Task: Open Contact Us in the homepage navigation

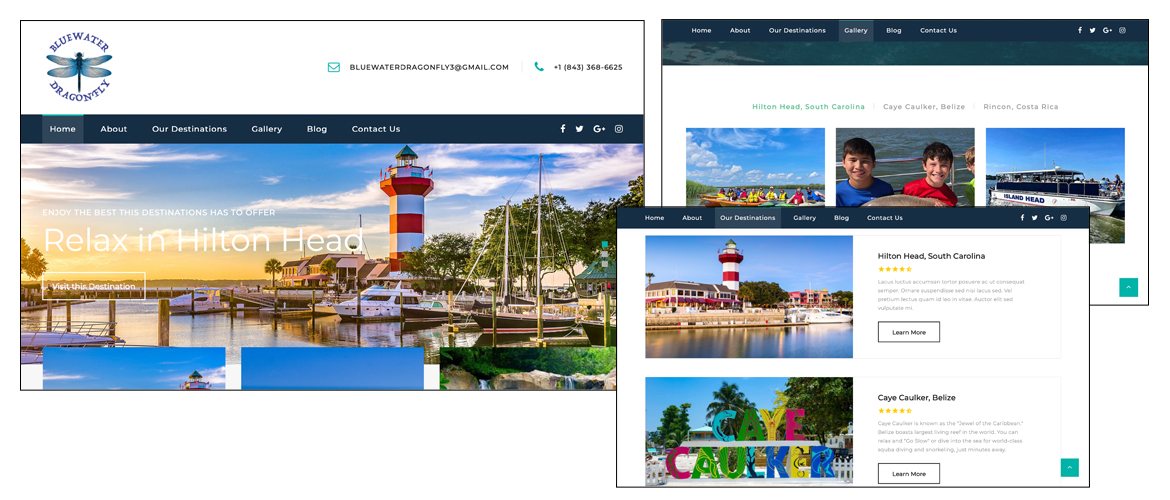Action: pos(375,129)
